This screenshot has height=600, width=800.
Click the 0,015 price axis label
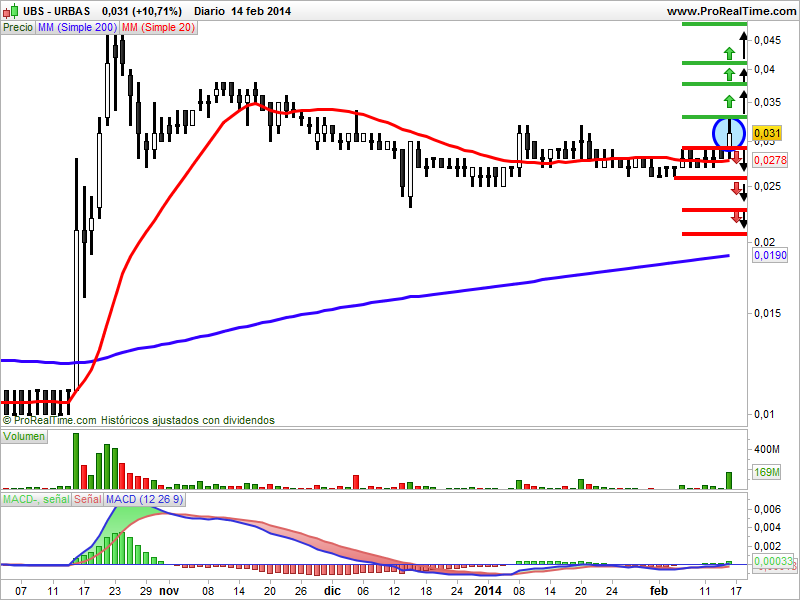(767, 313)
